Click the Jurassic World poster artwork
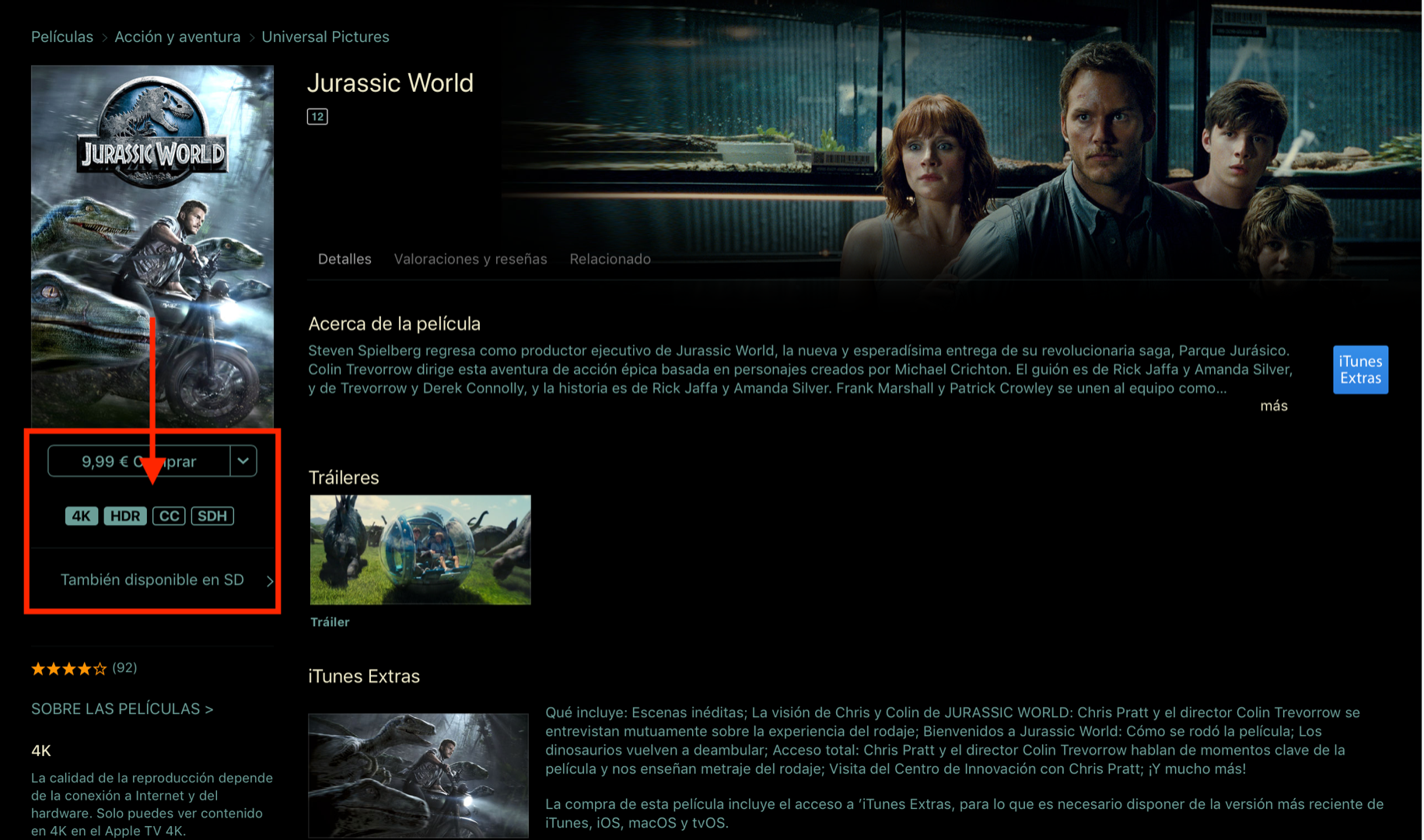This screenshot has width=1424, height=840. click(x=152, y=246)
